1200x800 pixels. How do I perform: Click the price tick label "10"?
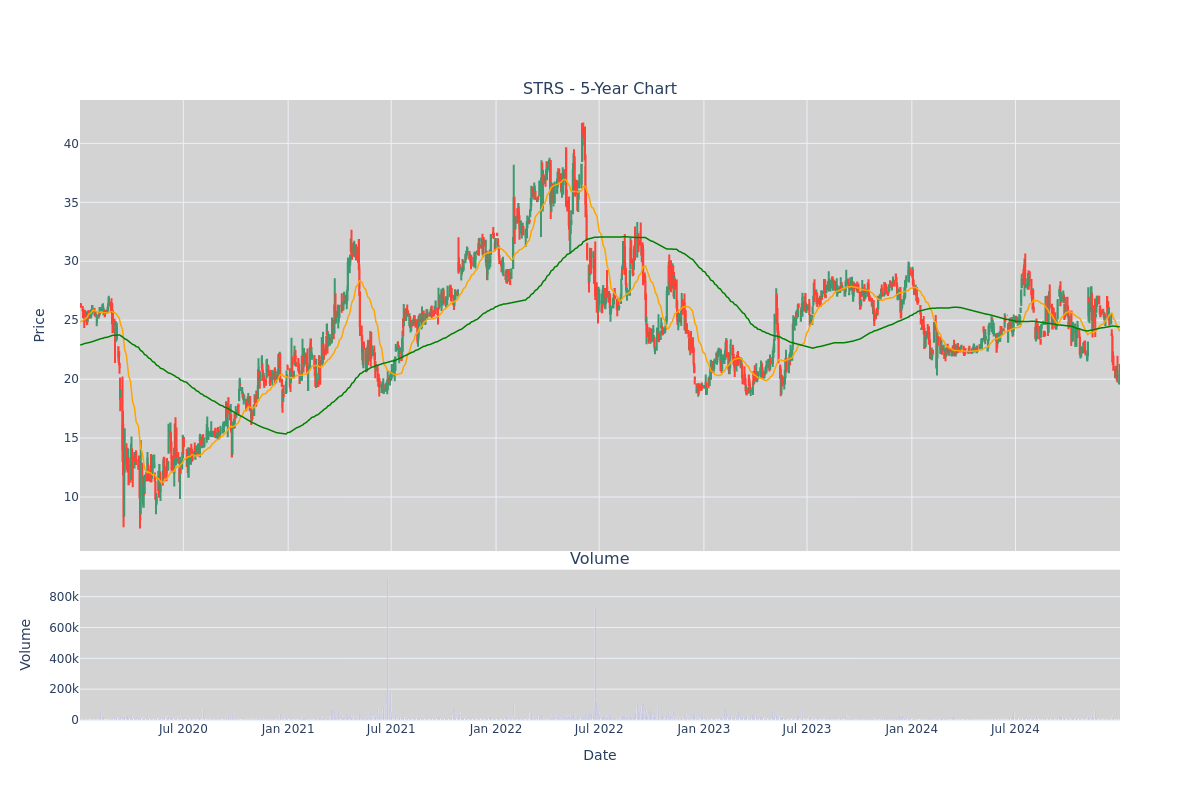71,497
